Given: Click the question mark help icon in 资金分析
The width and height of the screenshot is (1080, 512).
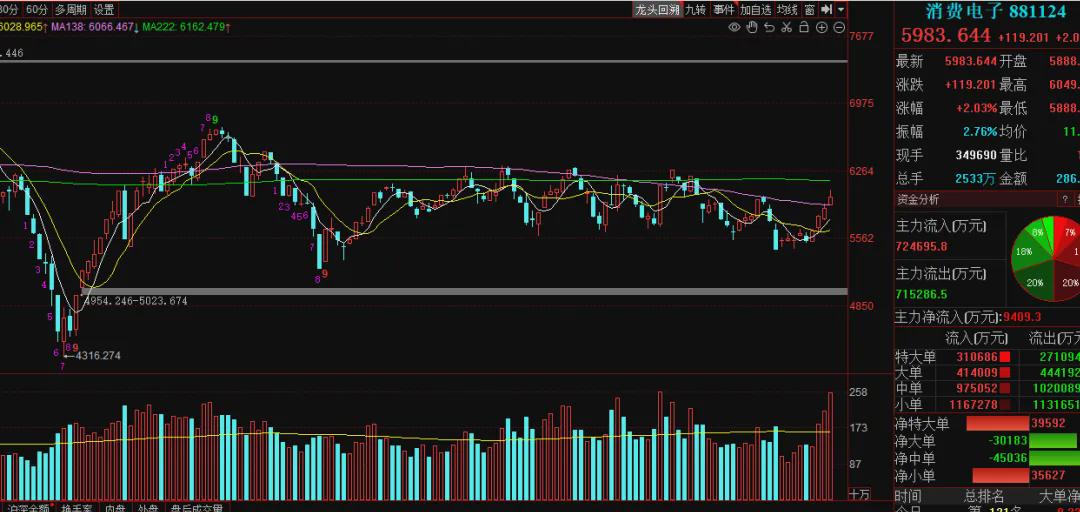Looking at the screenshot, I should click(x=1066, y=199).
